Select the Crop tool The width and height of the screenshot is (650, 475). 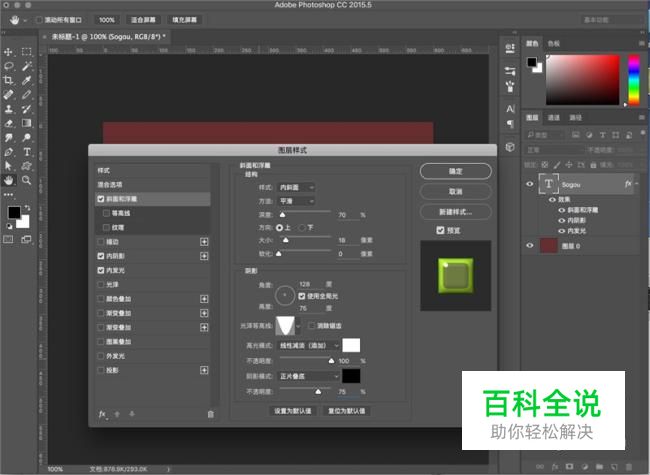point(9,80)
